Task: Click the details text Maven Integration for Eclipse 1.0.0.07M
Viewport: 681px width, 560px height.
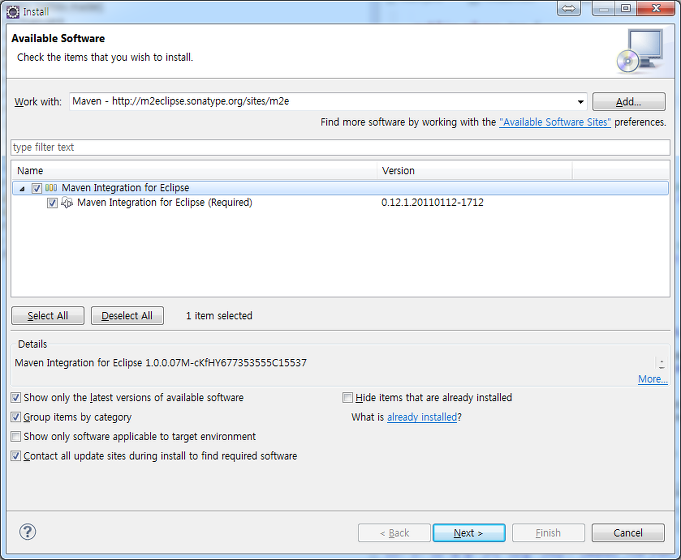Action: 161,363
